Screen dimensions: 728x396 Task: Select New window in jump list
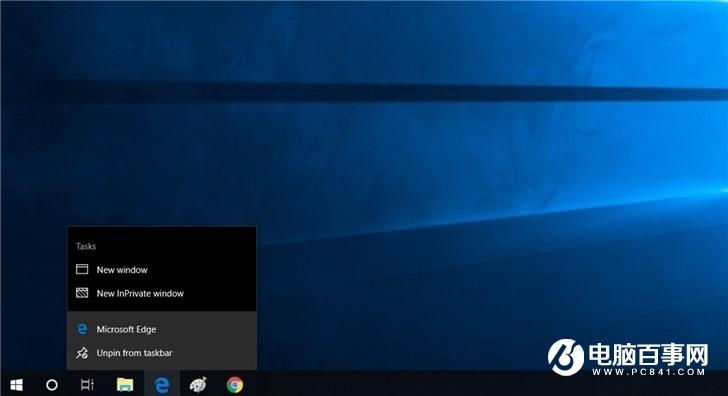click(x=162, y=270)
